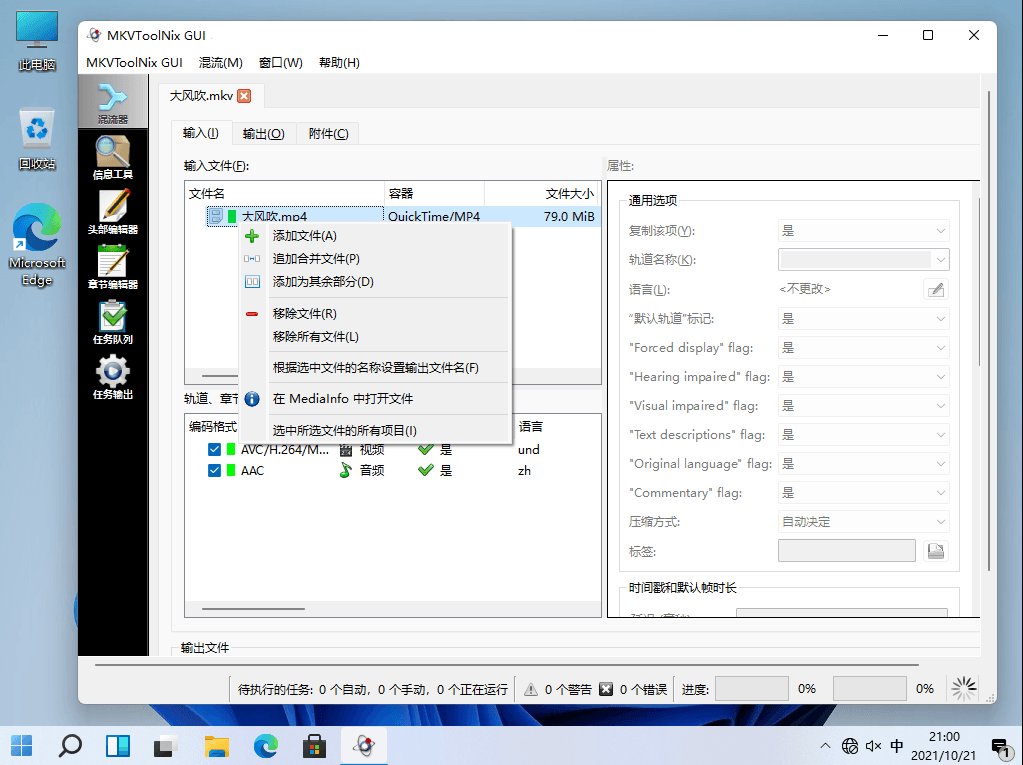The image size is (1023, 765).
Task: Click the blue info MediaInfo icon
Action: (252, 399)
